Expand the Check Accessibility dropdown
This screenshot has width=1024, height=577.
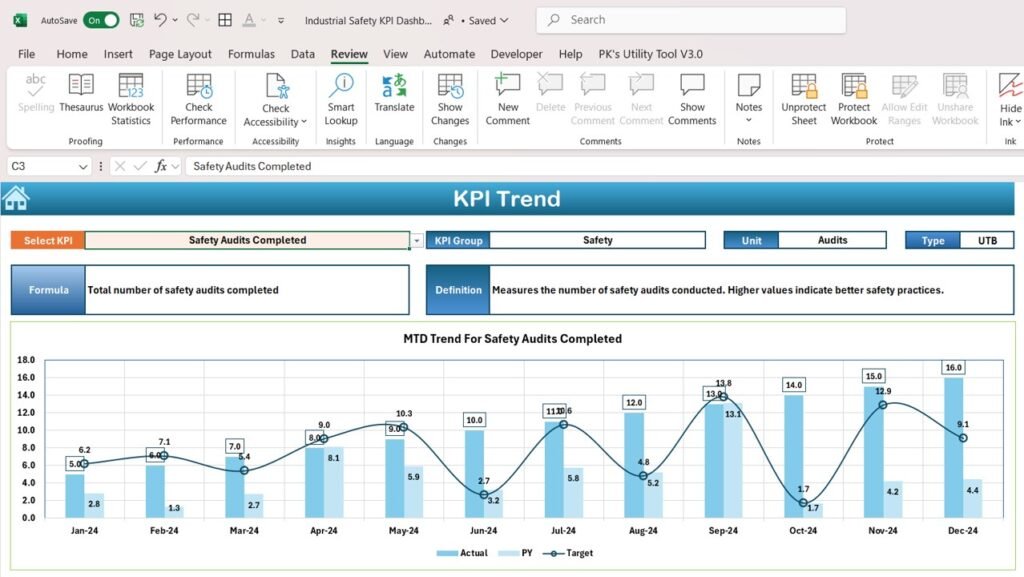[304, 121]
